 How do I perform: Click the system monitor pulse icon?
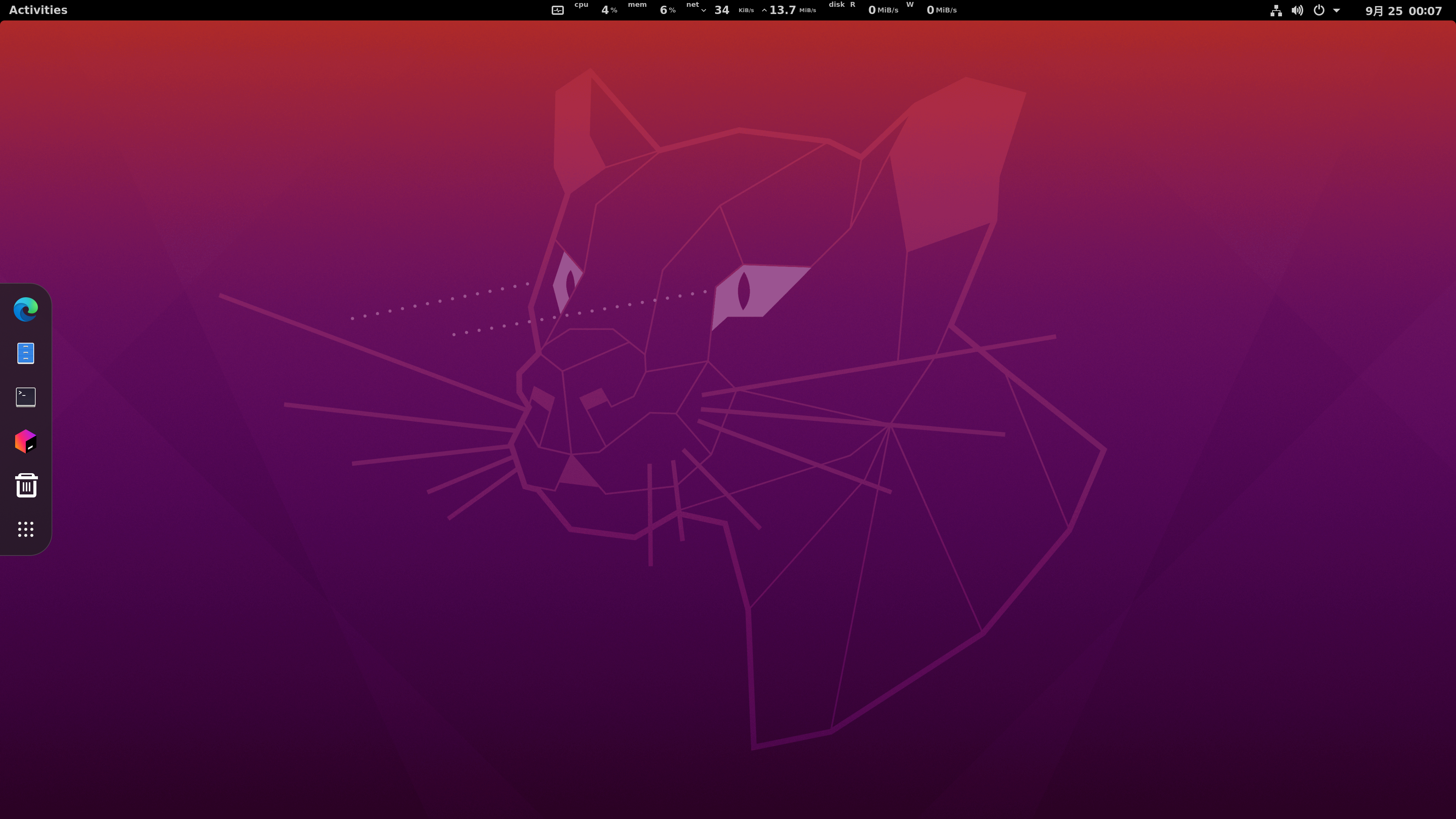coord(557,10)
